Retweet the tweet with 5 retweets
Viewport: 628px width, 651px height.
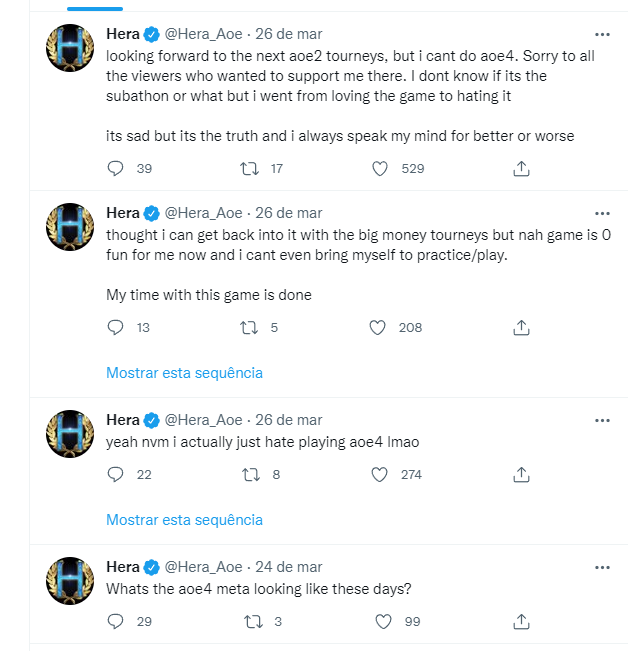point(252,327)
